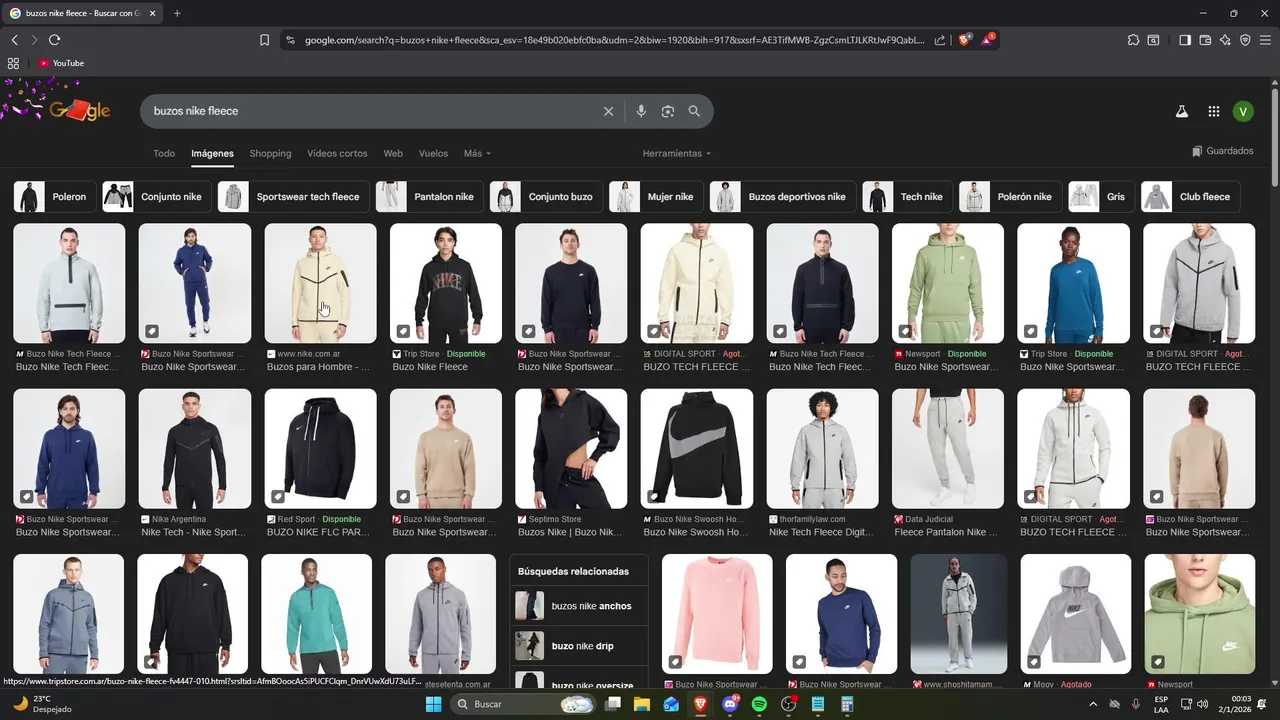Clear the search box with the X icon

coord(608,111)
